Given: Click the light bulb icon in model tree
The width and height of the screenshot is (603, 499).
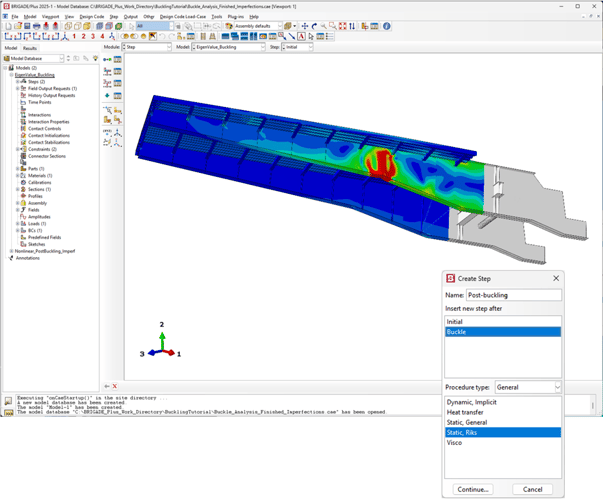Looking at the screenshot, I should (95, 59).
